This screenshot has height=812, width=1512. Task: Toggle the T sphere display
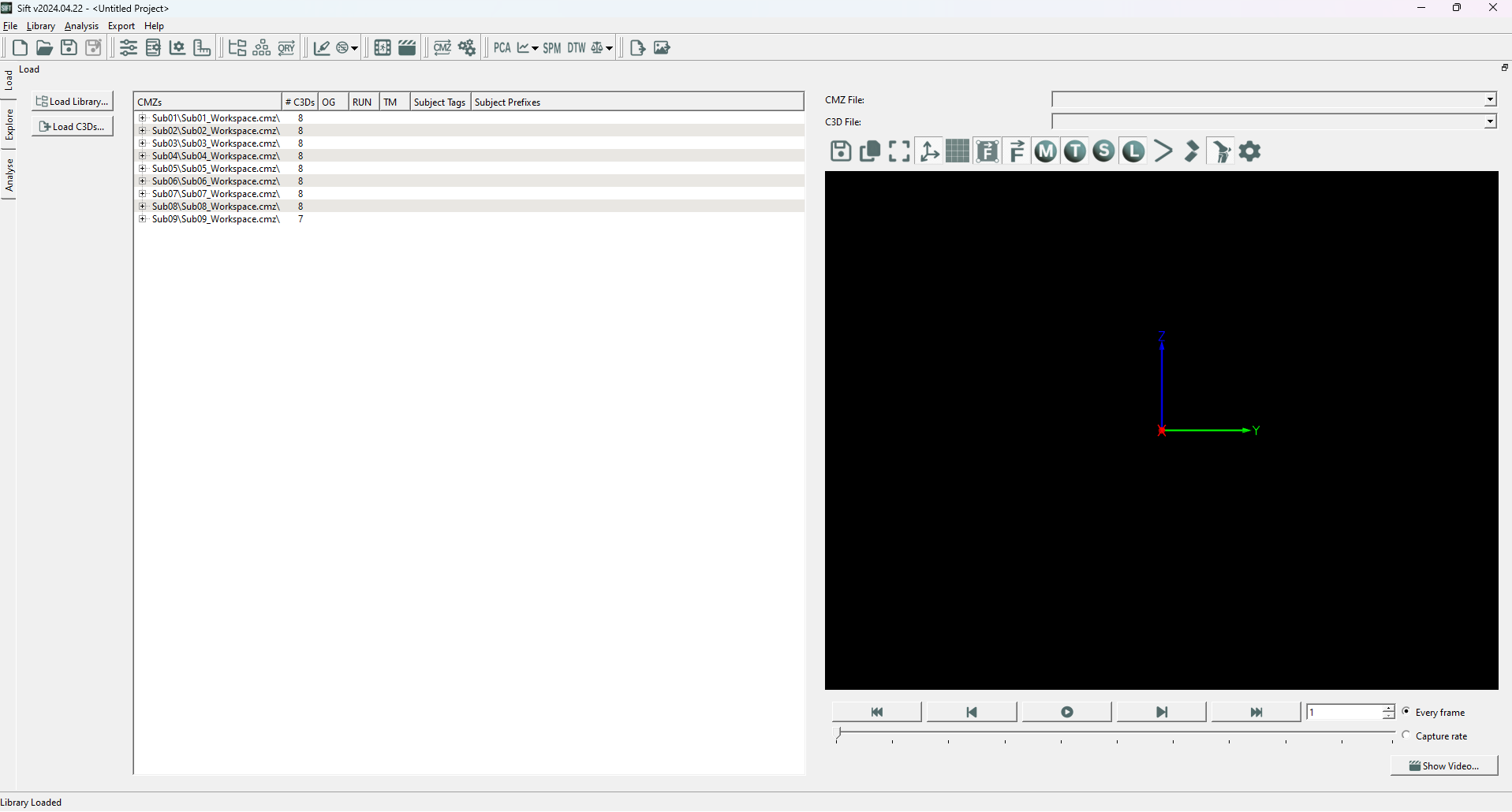pyautogui.click(x=1075, y=151)
